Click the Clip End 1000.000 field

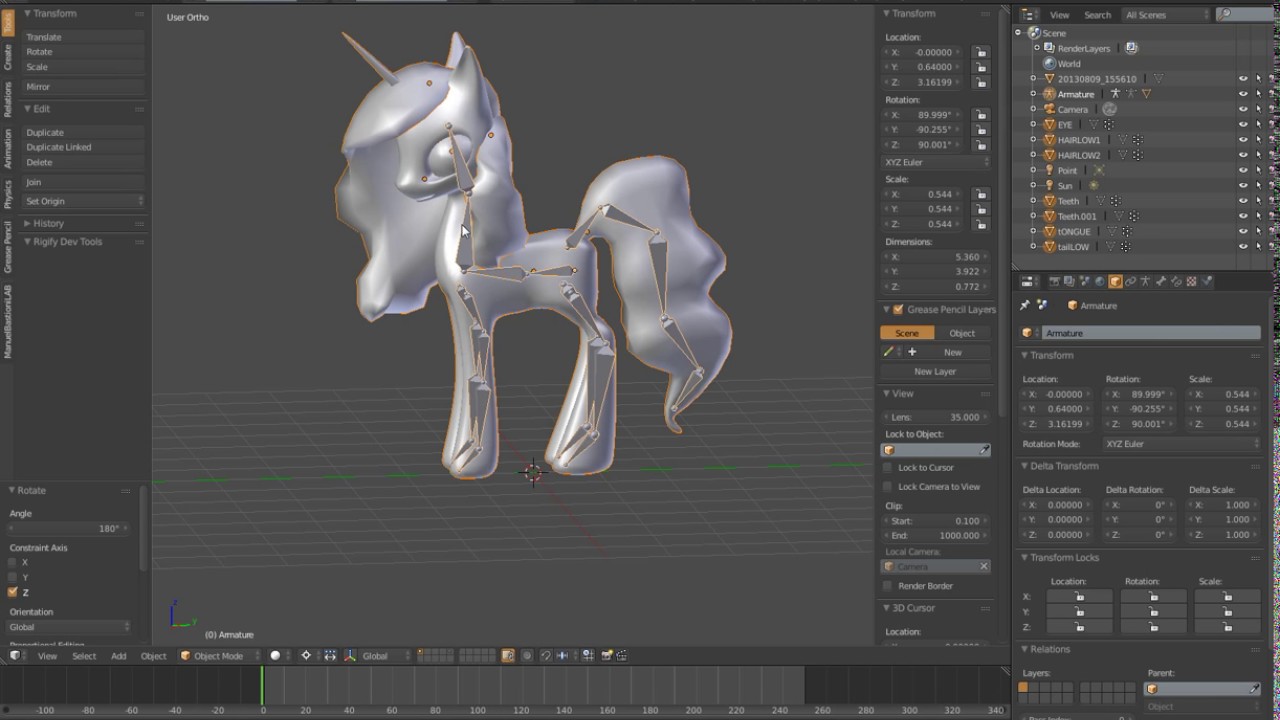pos(936,535)
